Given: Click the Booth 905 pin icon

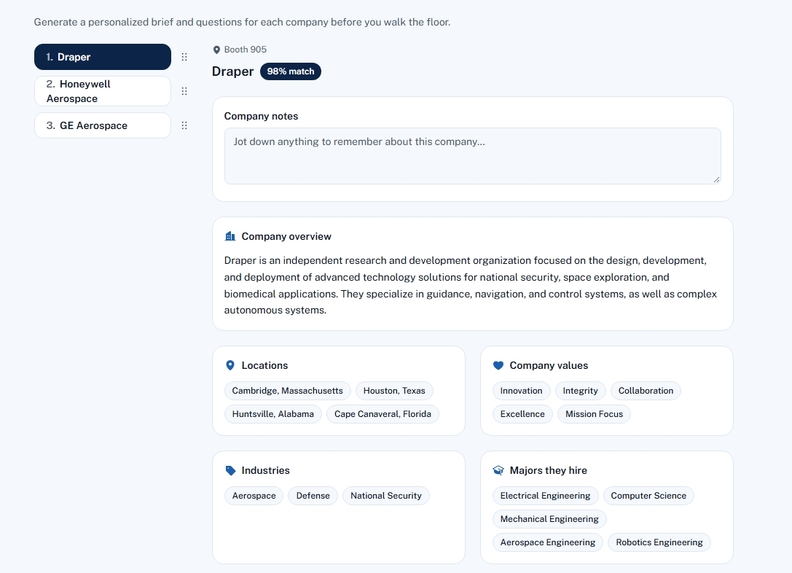Looking at the screenshot, I should click(217, 50).
